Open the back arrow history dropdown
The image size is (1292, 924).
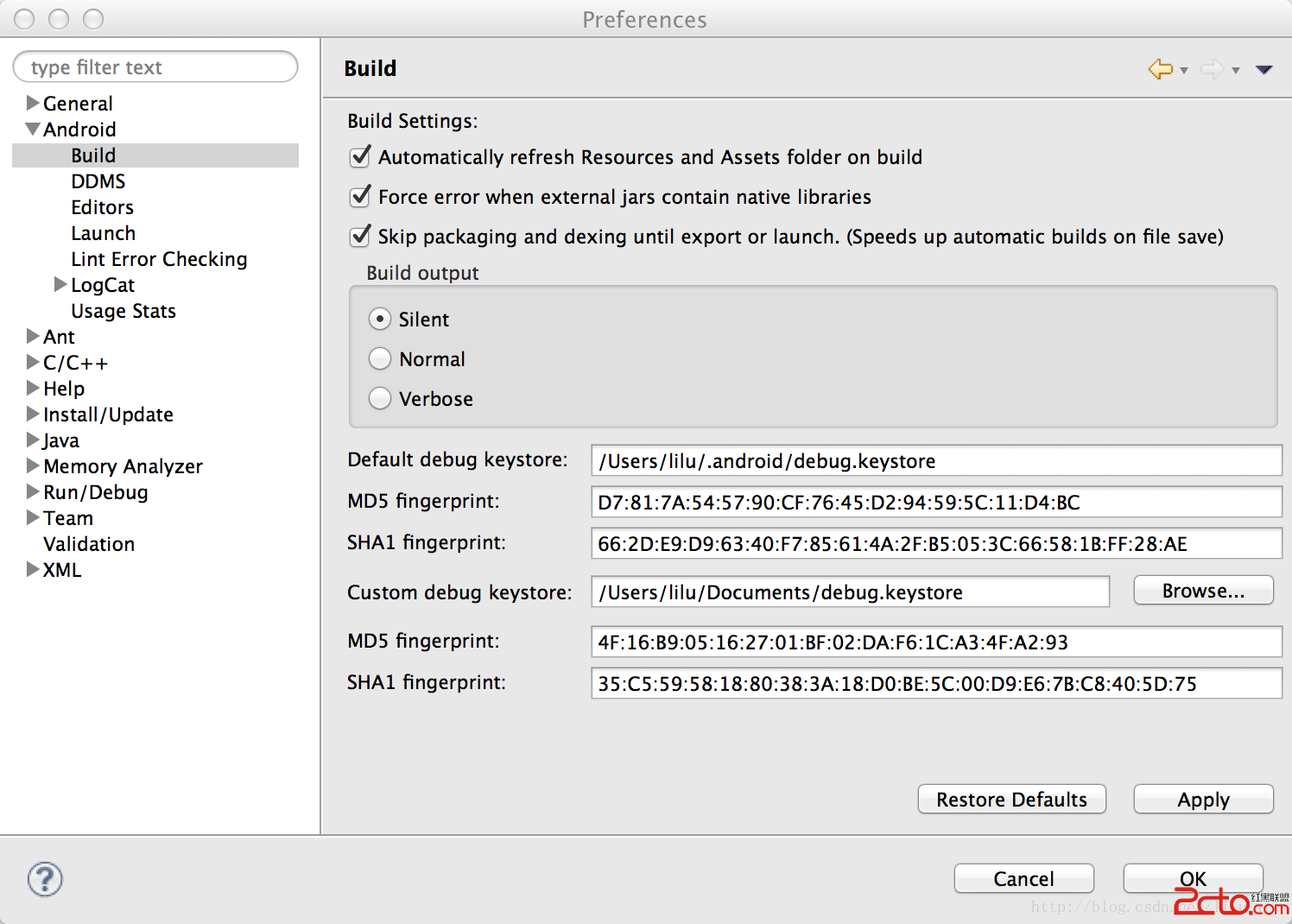click(x=1184, y=71)
